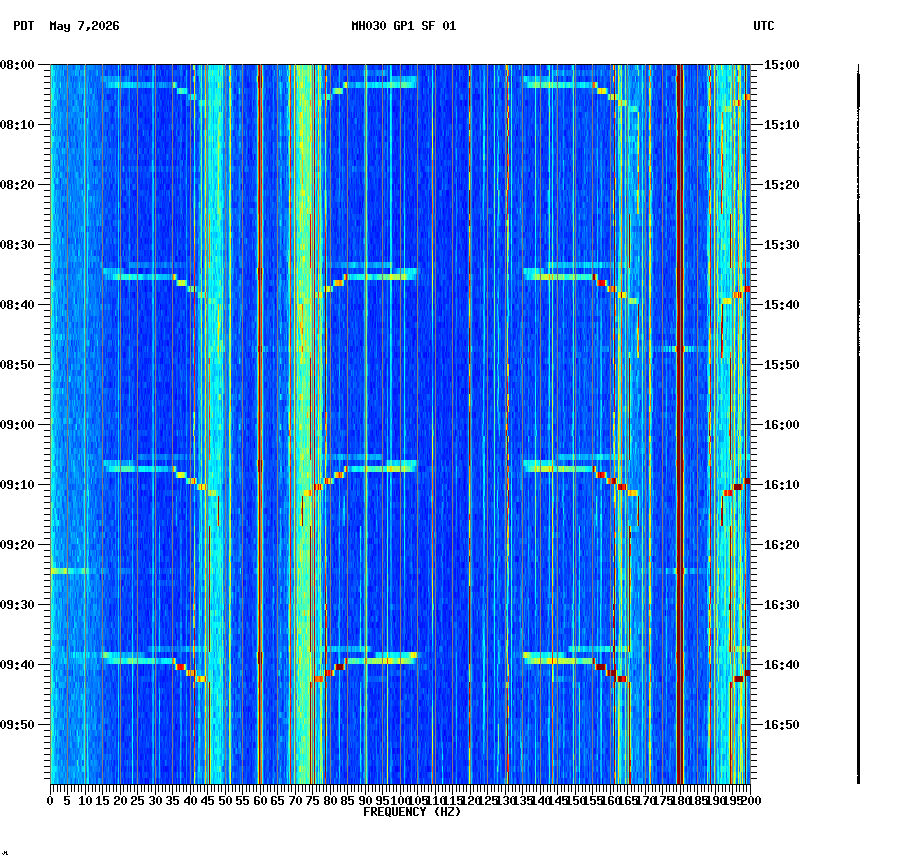The height and width of the screenshot is (864, 902).
Task: Pick the 16:10 UTC time label
Action: [x=782, y=485]
